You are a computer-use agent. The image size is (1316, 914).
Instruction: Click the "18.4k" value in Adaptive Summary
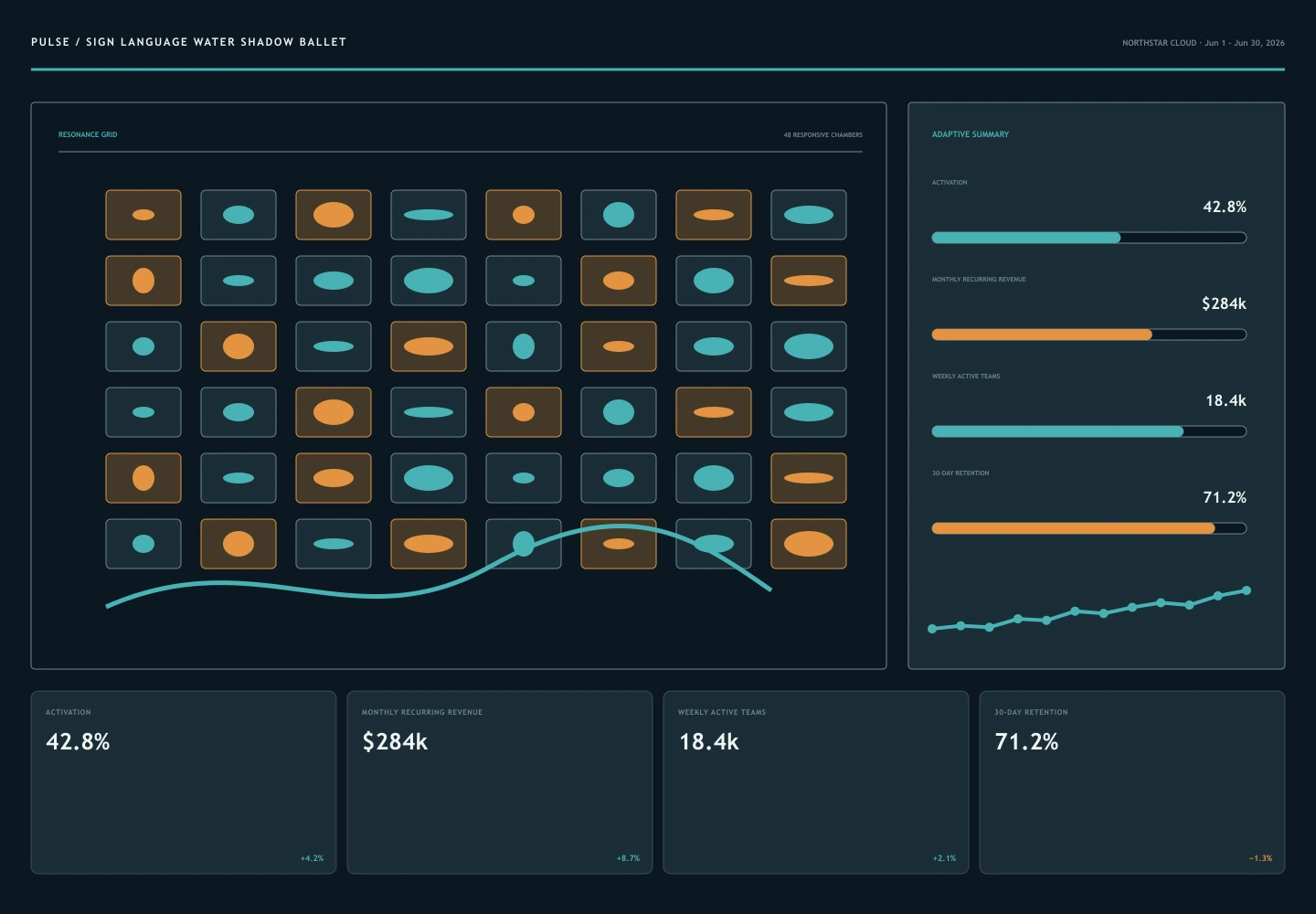click(1226, 400)
